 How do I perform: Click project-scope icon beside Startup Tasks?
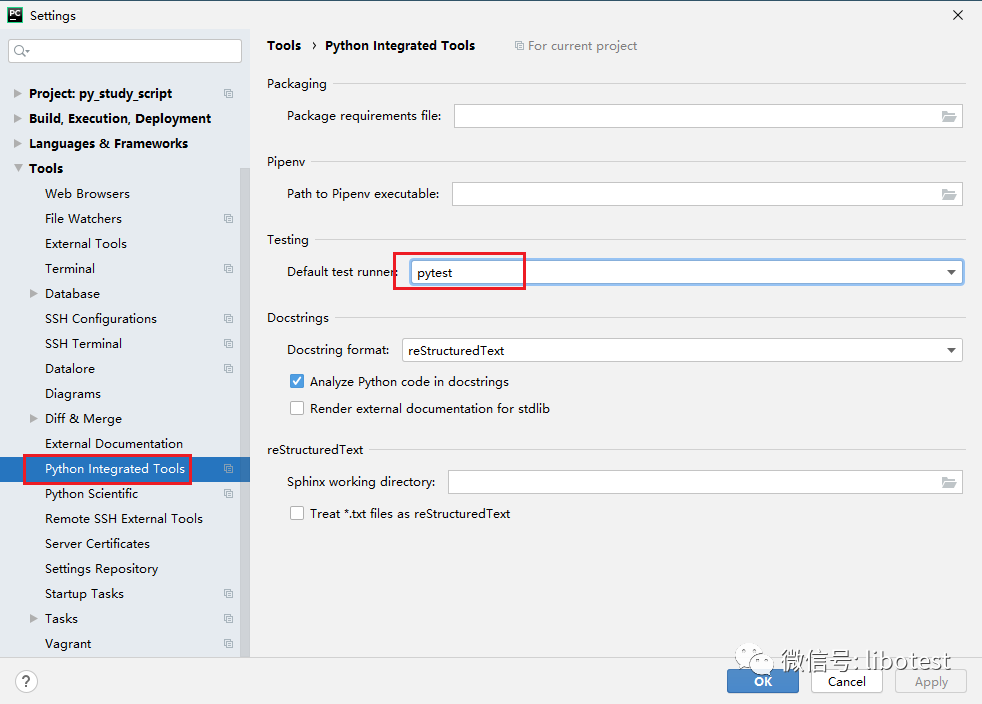coord(228,594)
